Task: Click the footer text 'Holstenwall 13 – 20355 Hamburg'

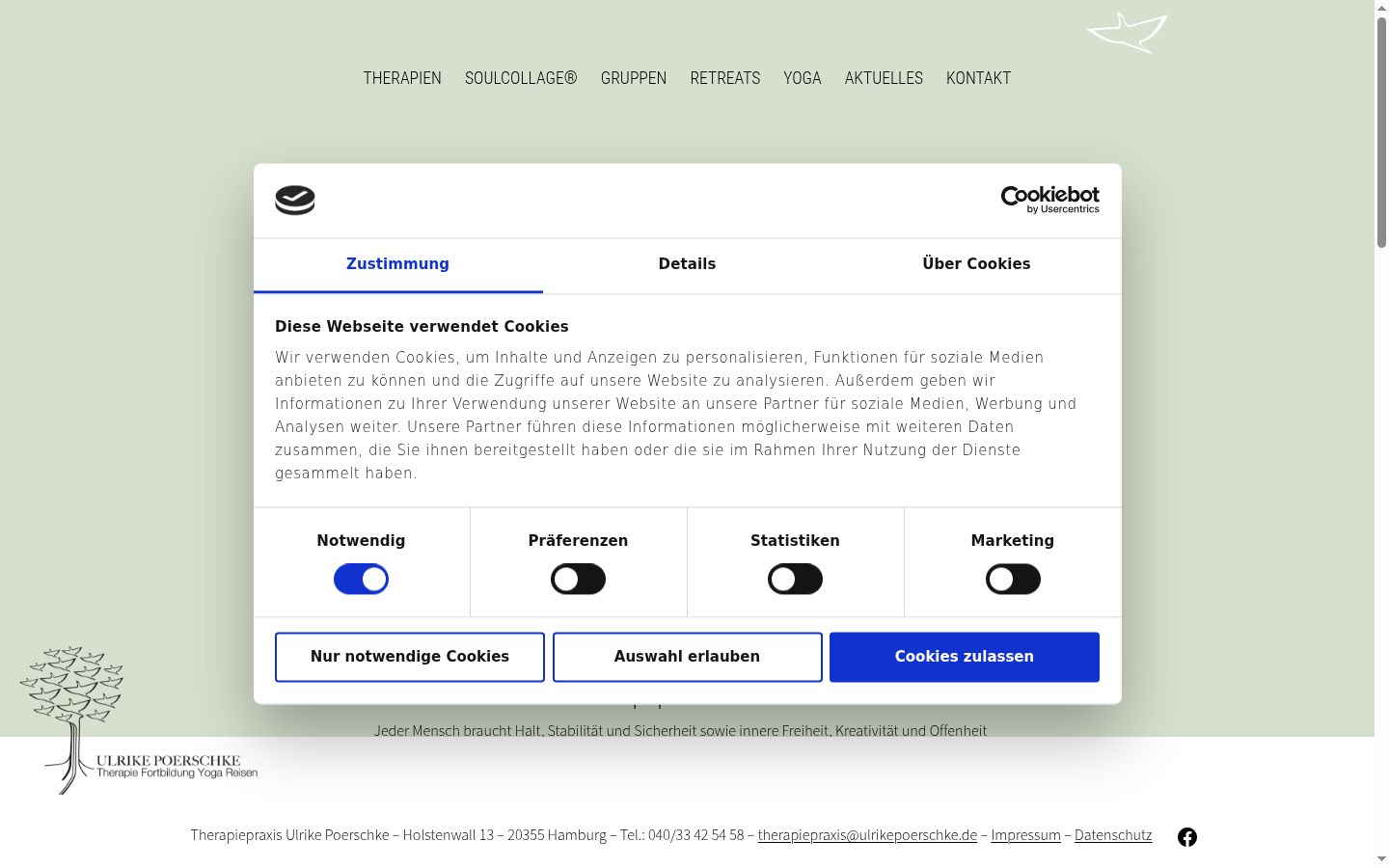Action: 504,835
